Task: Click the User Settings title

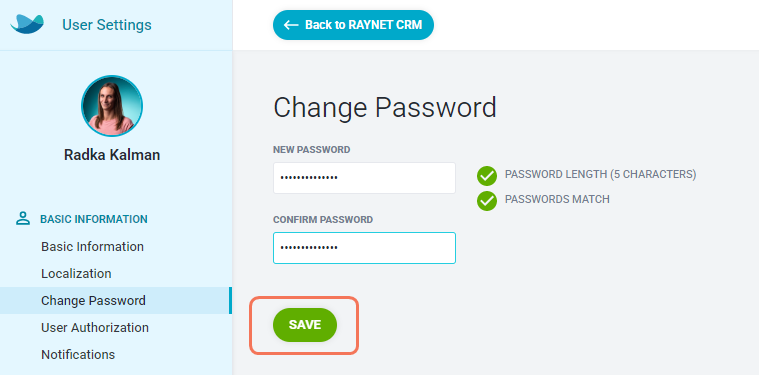Action: (x=107, y=25)
